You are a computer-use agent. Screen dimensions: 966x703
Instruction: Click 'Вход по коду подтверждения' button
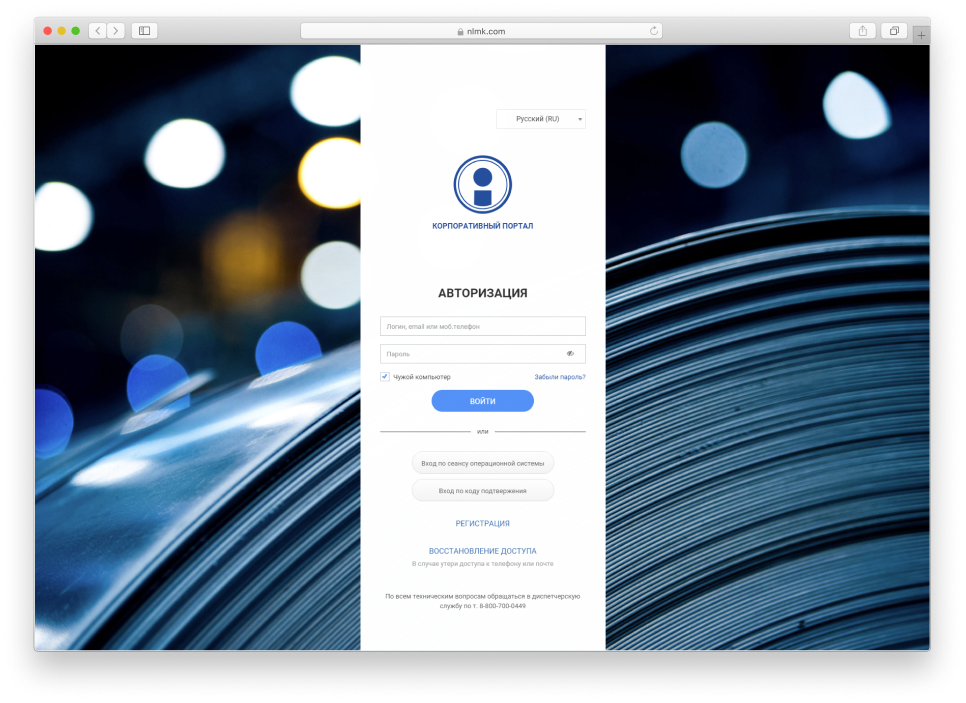482,491
